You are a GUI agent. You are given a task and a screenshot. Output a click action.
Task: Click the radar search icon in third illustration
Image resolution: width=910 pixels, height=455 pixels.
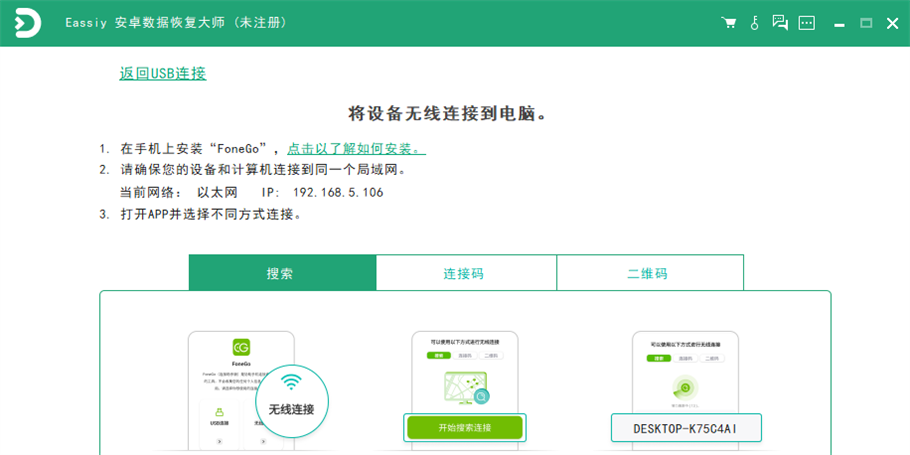point(684,388)
